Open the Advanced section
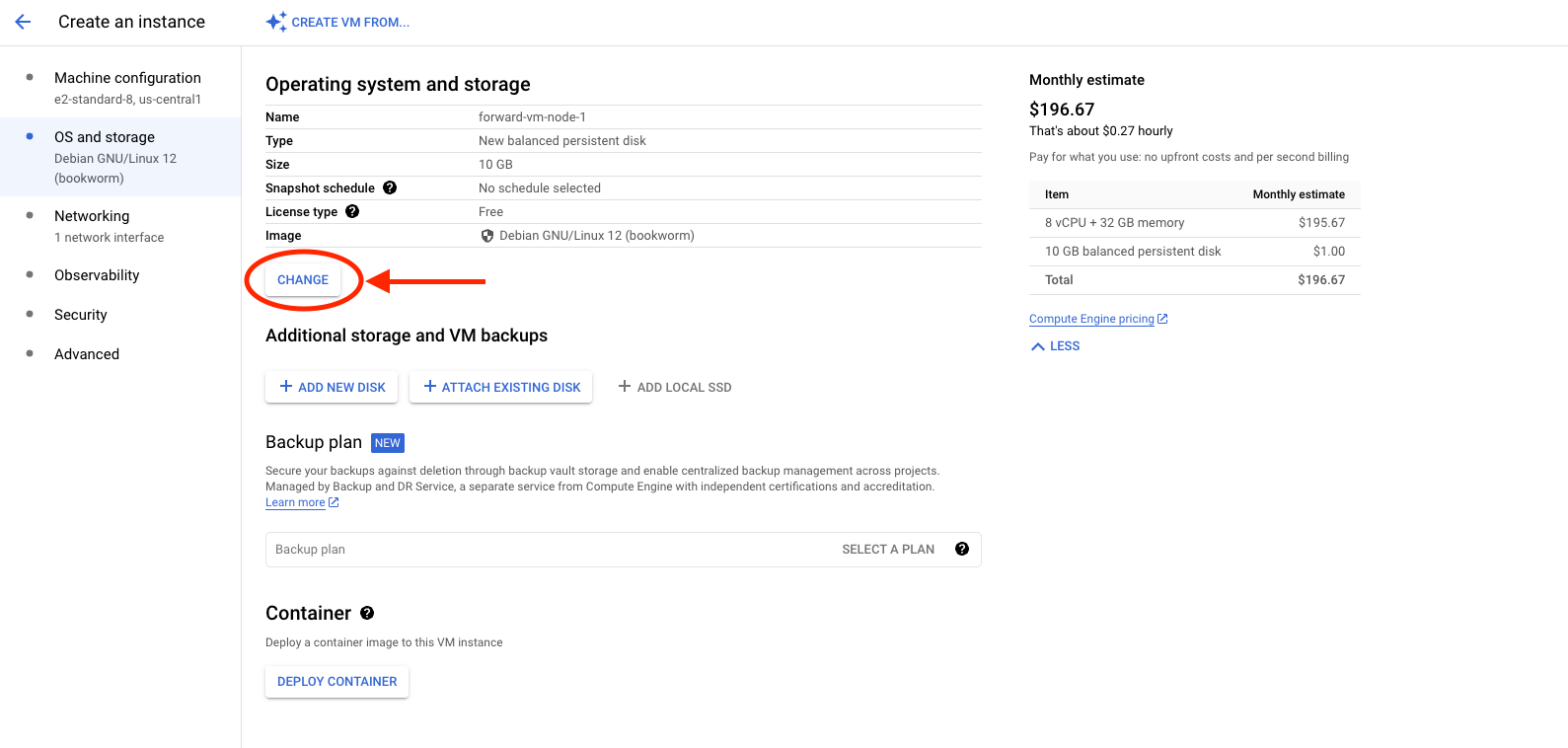The height and width of the screenshot is (748, 1568). tap(87, 354)
